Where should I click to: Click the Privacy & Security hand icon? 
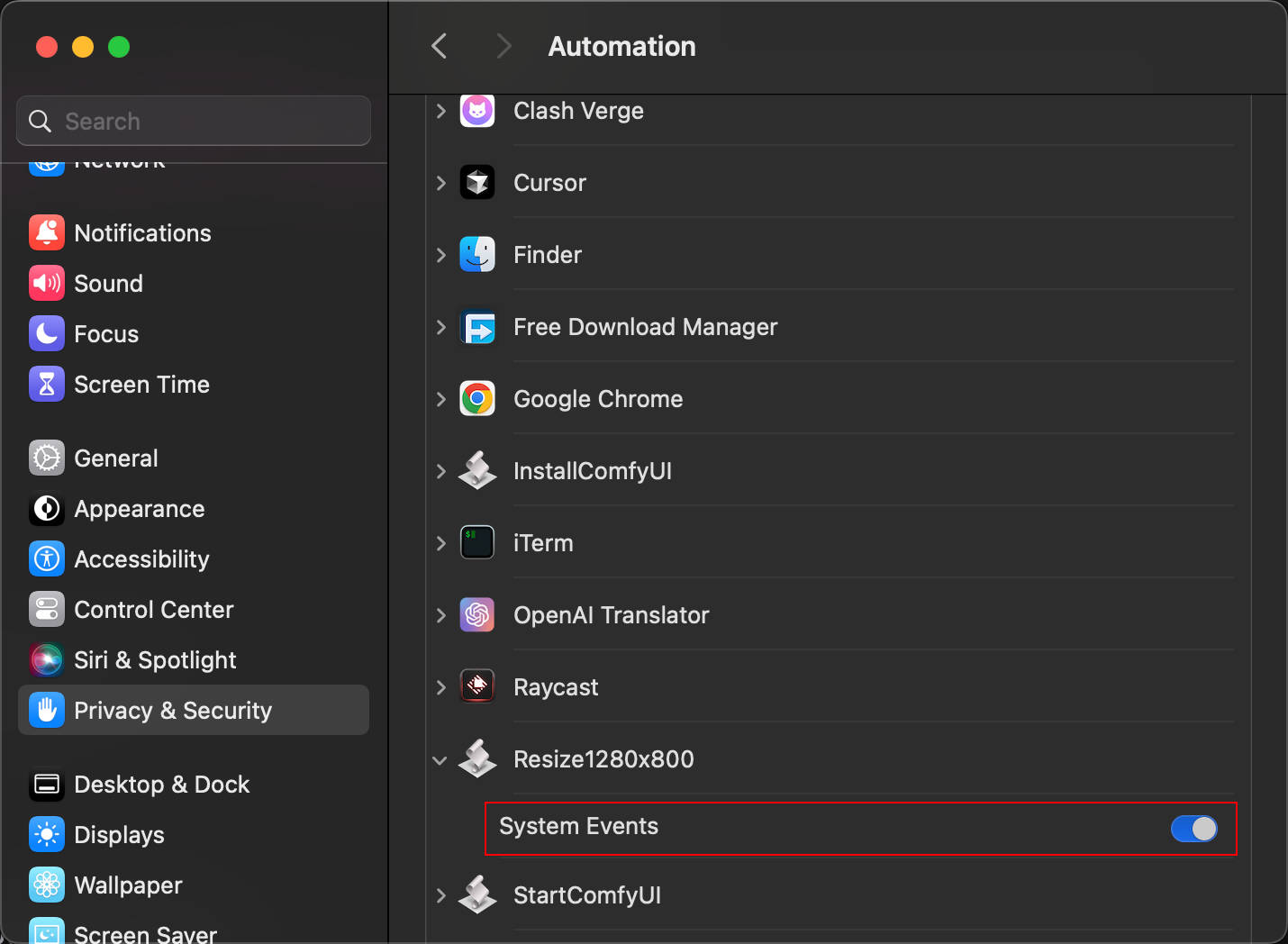coord(47,711)
